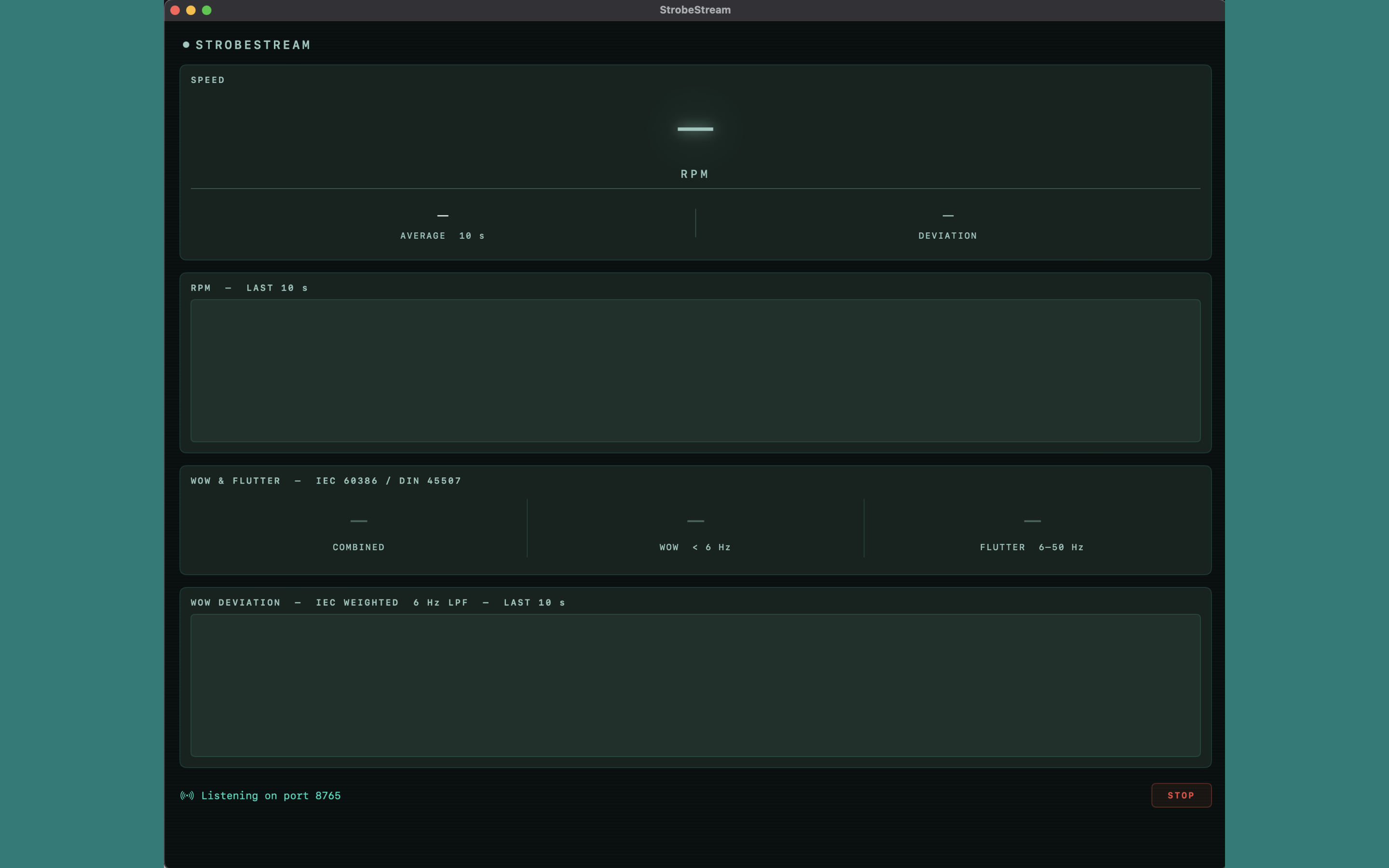Click the StrobeStream window title bar text
The height and width of the screenshot is (868, 1389).
coord(694,10)
